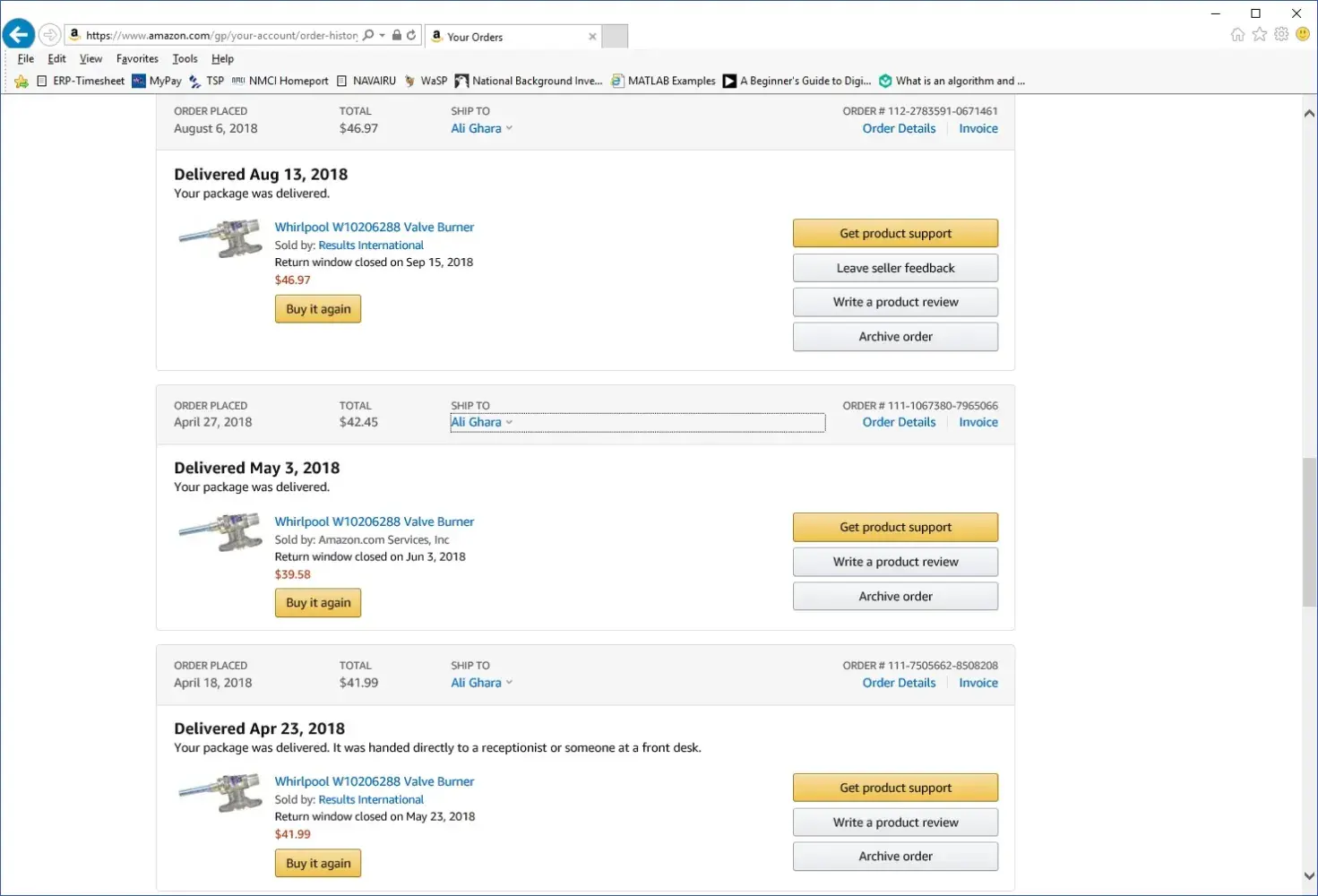Click Leave seller feedback button
Screen dimensions: 1318x896
tap(894, 268)
